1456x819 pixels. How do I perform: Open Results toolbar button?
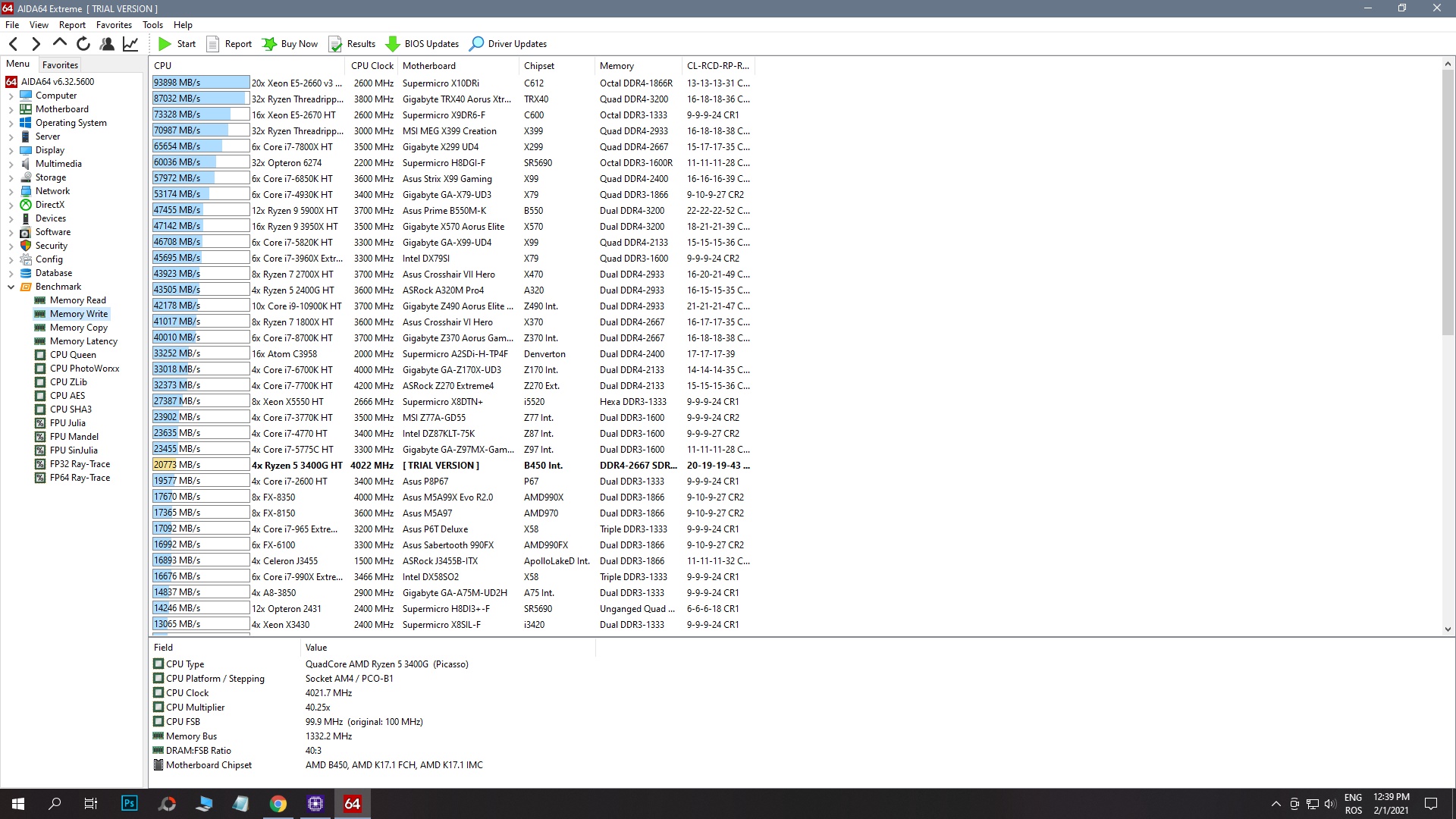(352, 44)
